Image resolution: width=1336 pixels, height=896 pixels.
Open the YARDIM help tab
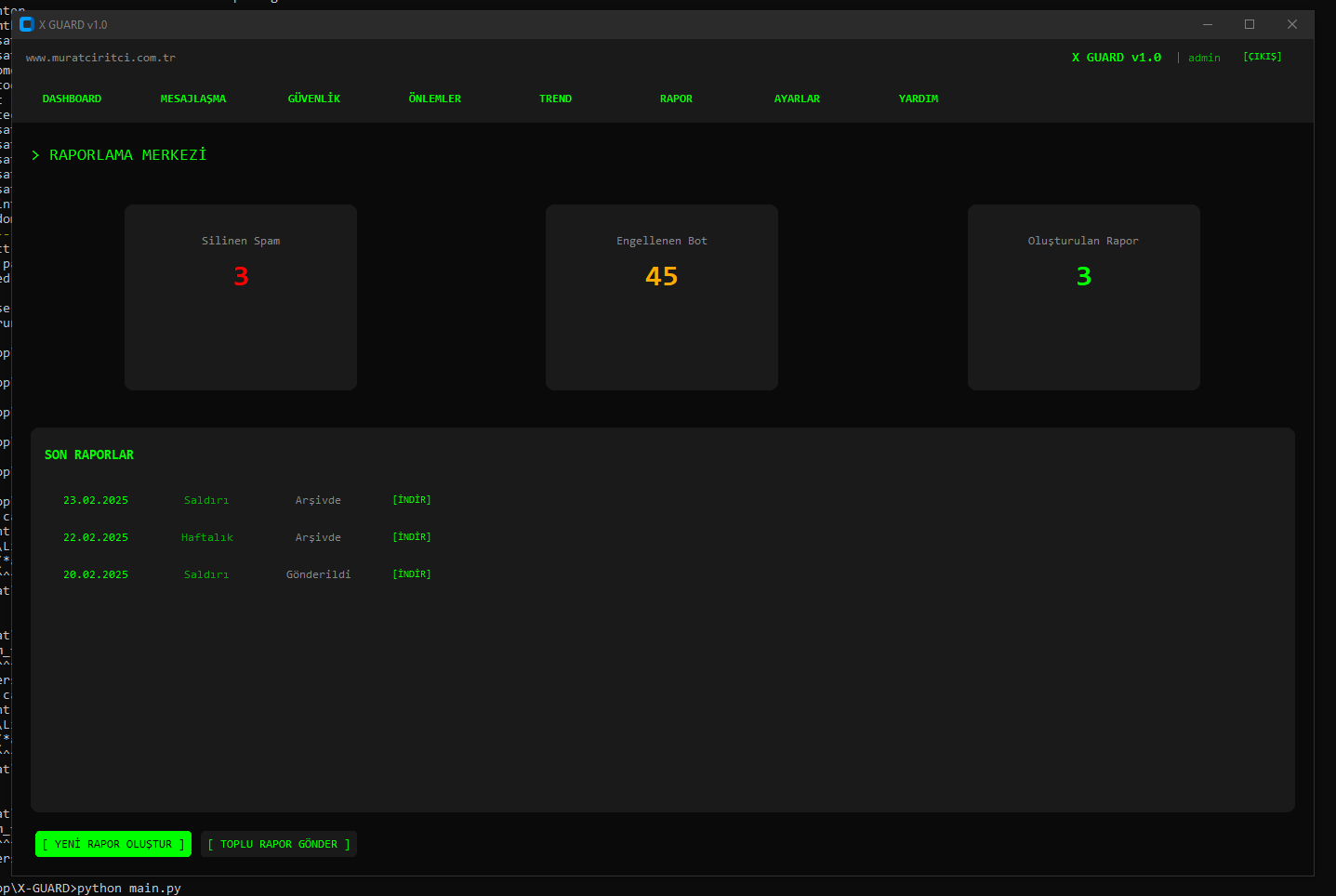[918, 99]
